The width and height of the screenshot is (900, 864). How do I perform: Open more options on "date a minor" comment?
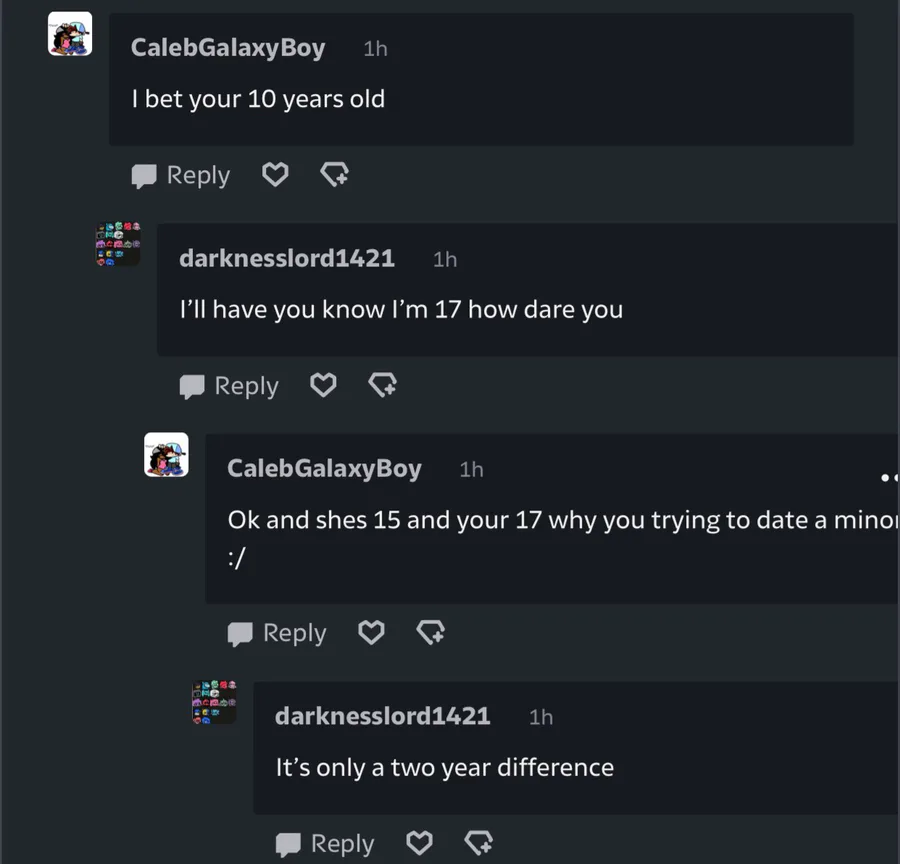pyautogui.click(x=889, y=478)
